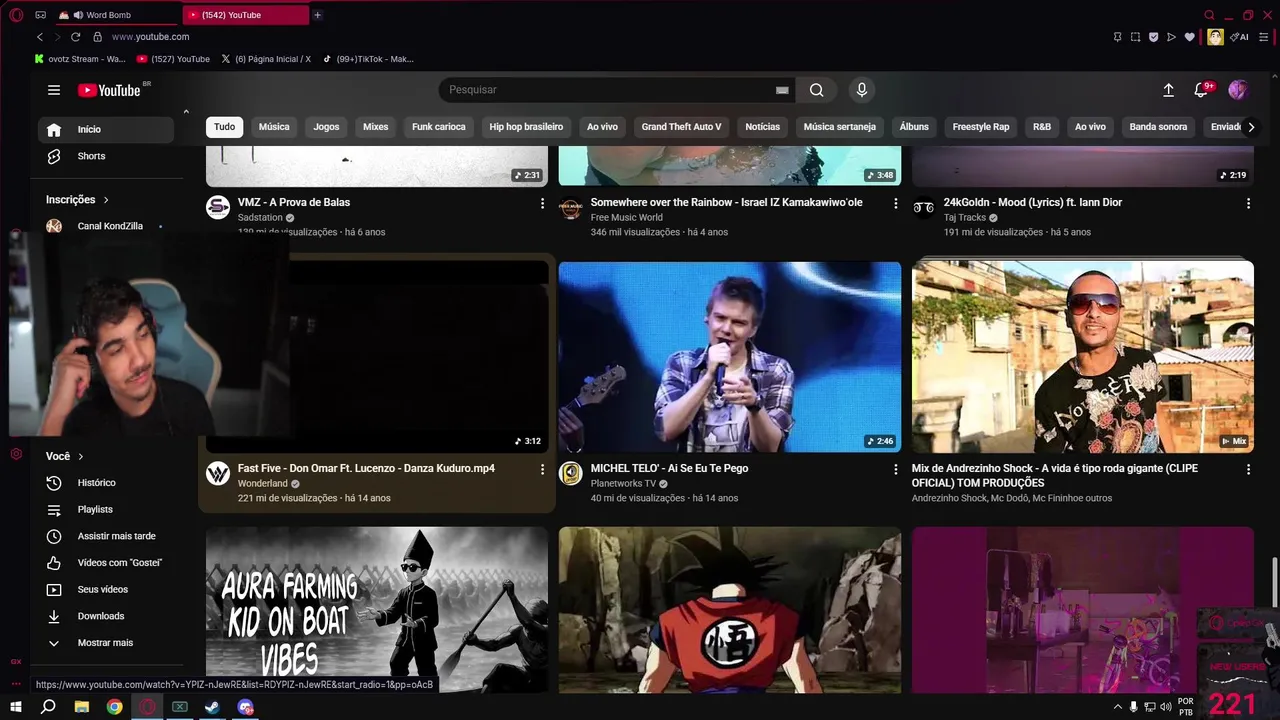Open the ovotz Stream bookmark
Viewport: 1280px width, 720px height.
coord(80,59)
